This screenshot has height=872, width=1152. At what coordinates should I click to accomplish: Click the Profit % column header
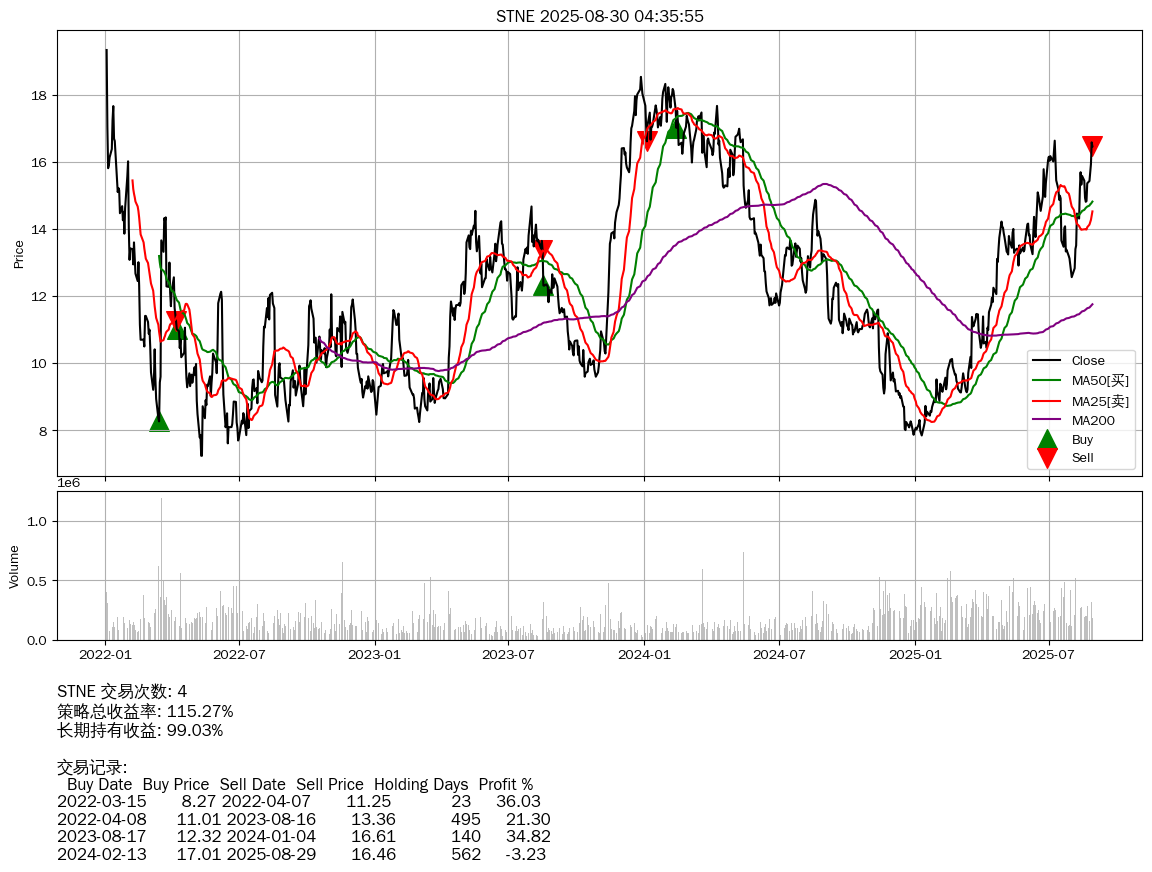[x=505, y=784]
